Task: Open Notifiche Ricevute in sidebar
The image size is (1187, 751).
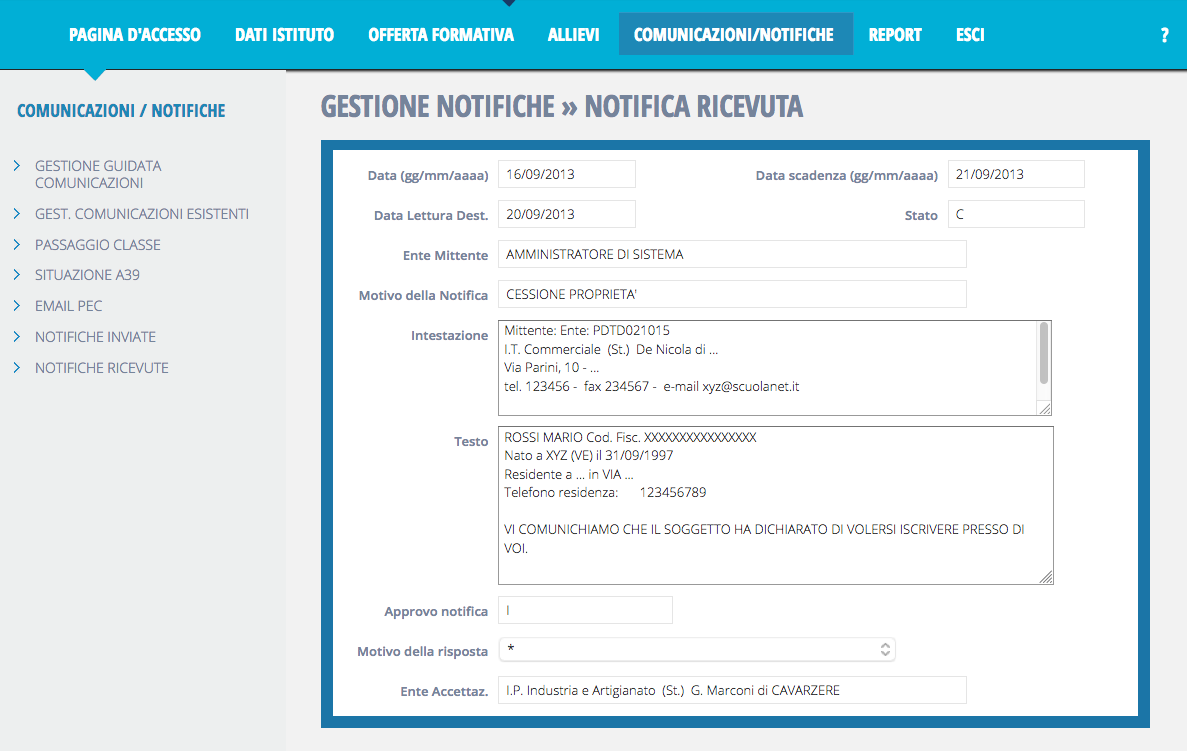Action: 102,368
